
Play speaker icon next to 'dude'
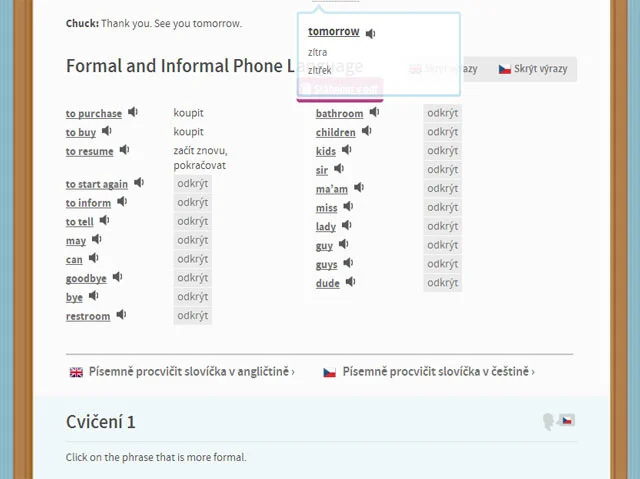click(351, 282)
